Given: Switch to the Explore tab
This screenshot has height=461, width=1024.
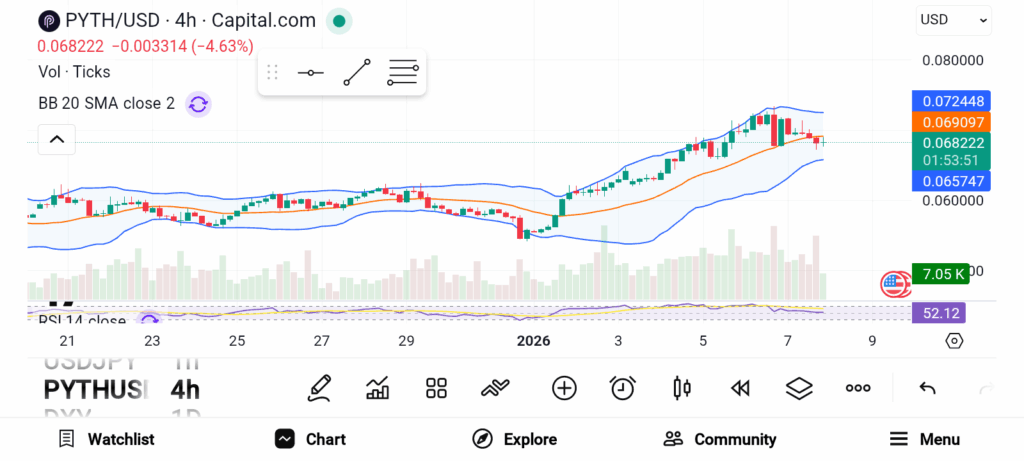Looking at the screenshot, I should coord(514,439).
